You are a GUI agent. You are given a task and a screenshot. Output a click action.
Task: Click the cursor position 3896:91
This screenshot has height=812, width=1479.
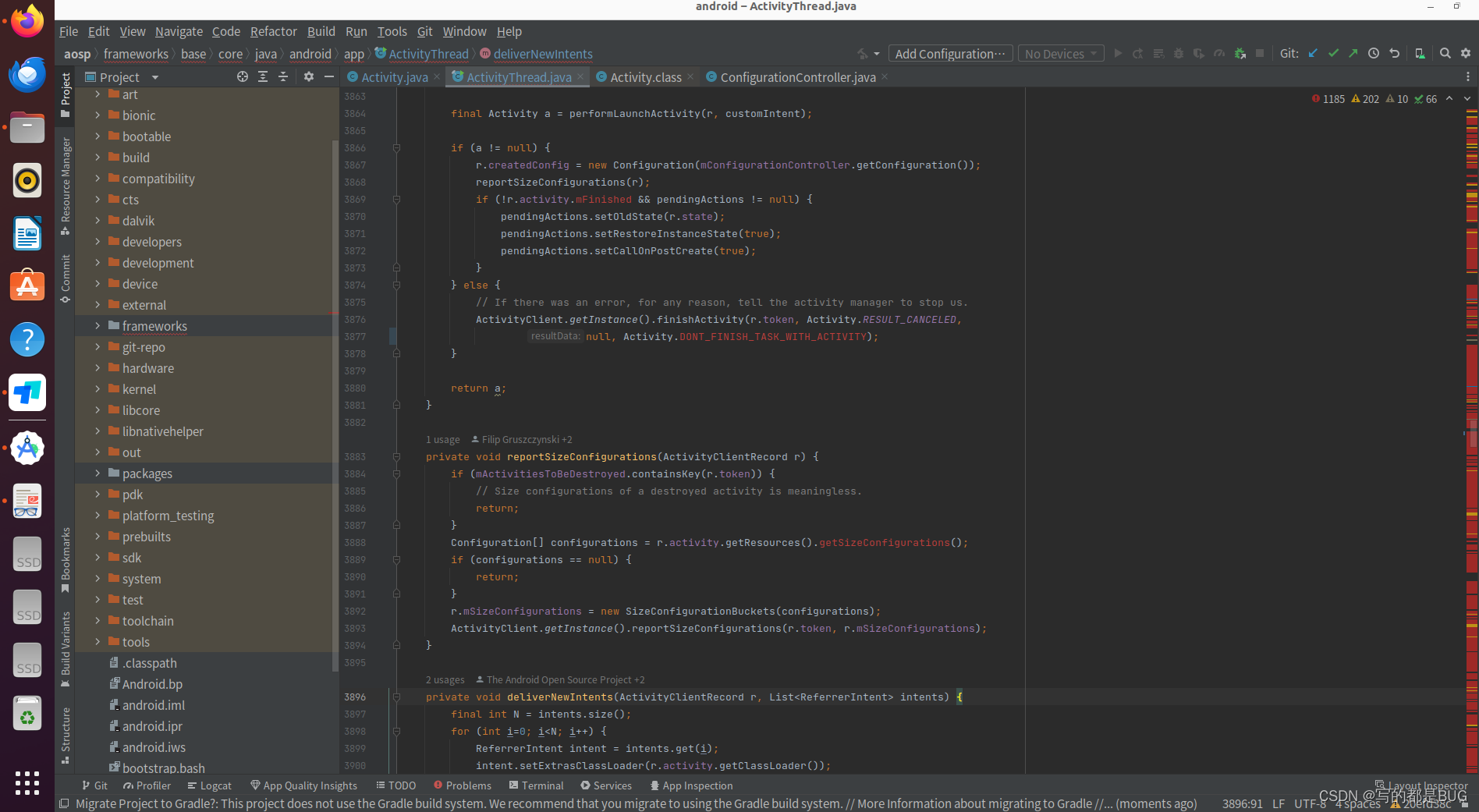pyautogui.click(x=1242, y=803)
